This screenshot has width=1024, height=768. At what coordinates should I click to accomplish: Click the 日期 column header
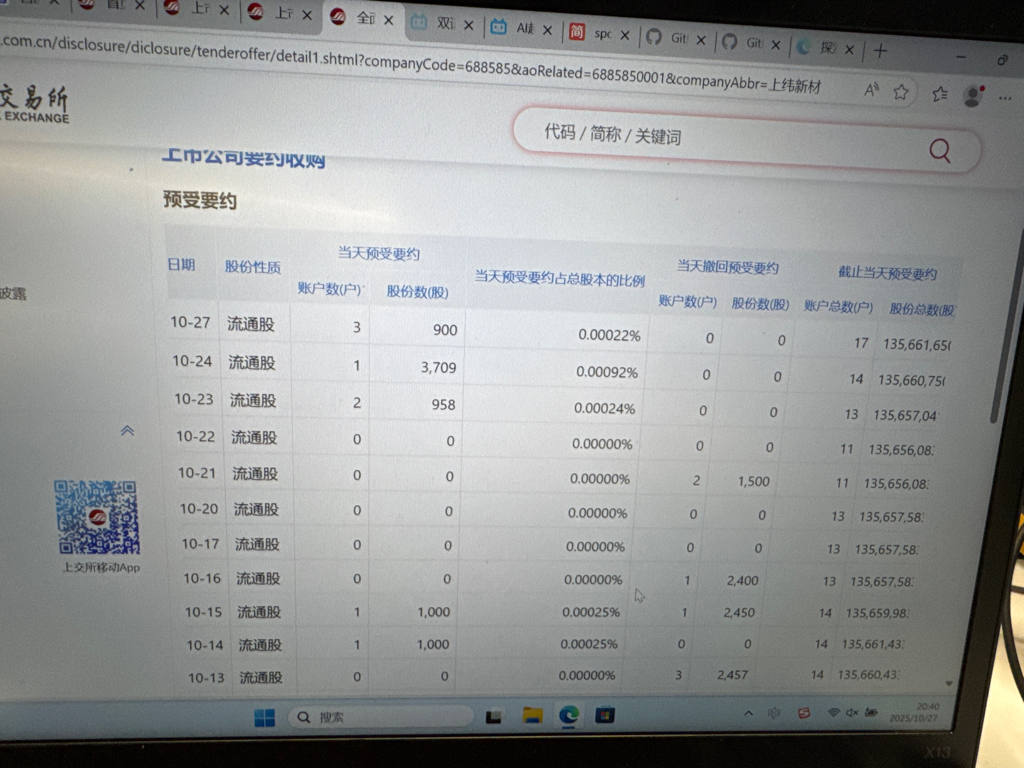click(181, 264)
